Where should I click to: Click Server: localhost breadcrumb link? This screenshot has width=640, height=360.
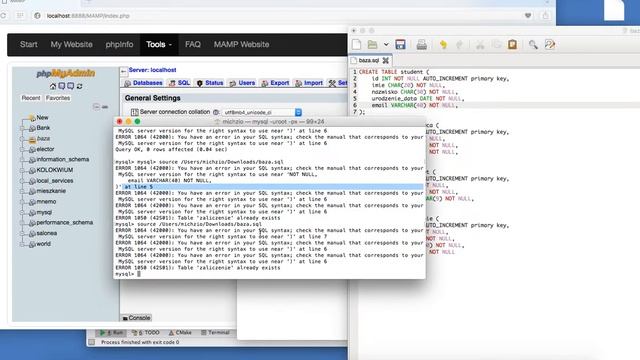(x=152, y=70)
